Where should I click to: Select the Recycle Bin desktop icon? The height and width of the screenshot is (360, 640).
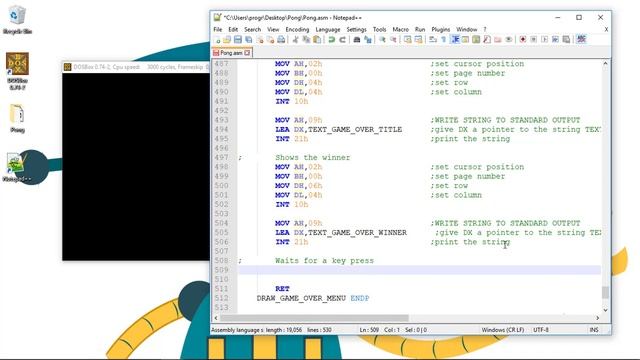[17, 20]
